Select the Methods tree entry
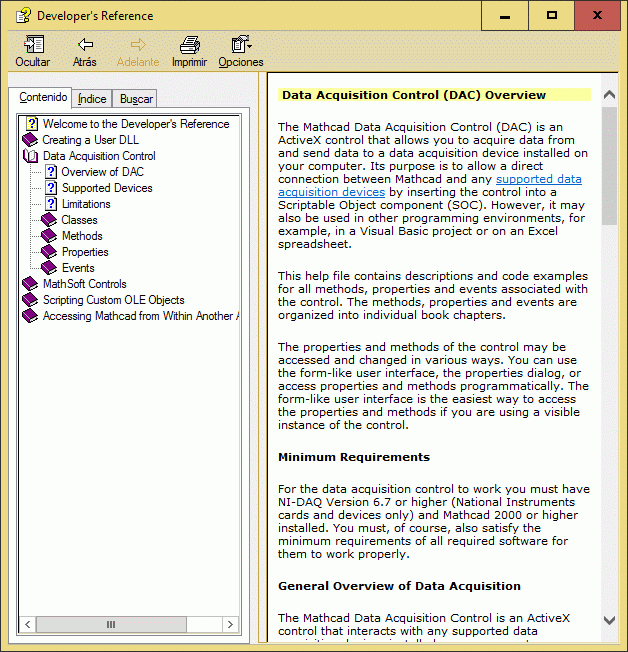The image size is (628, 652). (x=82, y=236)
